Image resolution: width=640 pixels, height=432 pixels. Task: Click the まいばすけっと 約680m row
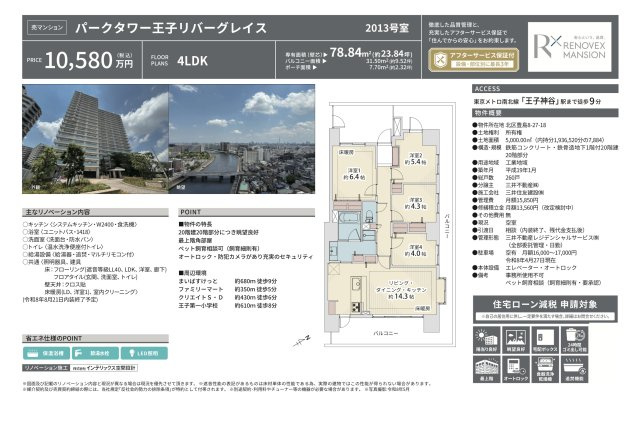227,281
